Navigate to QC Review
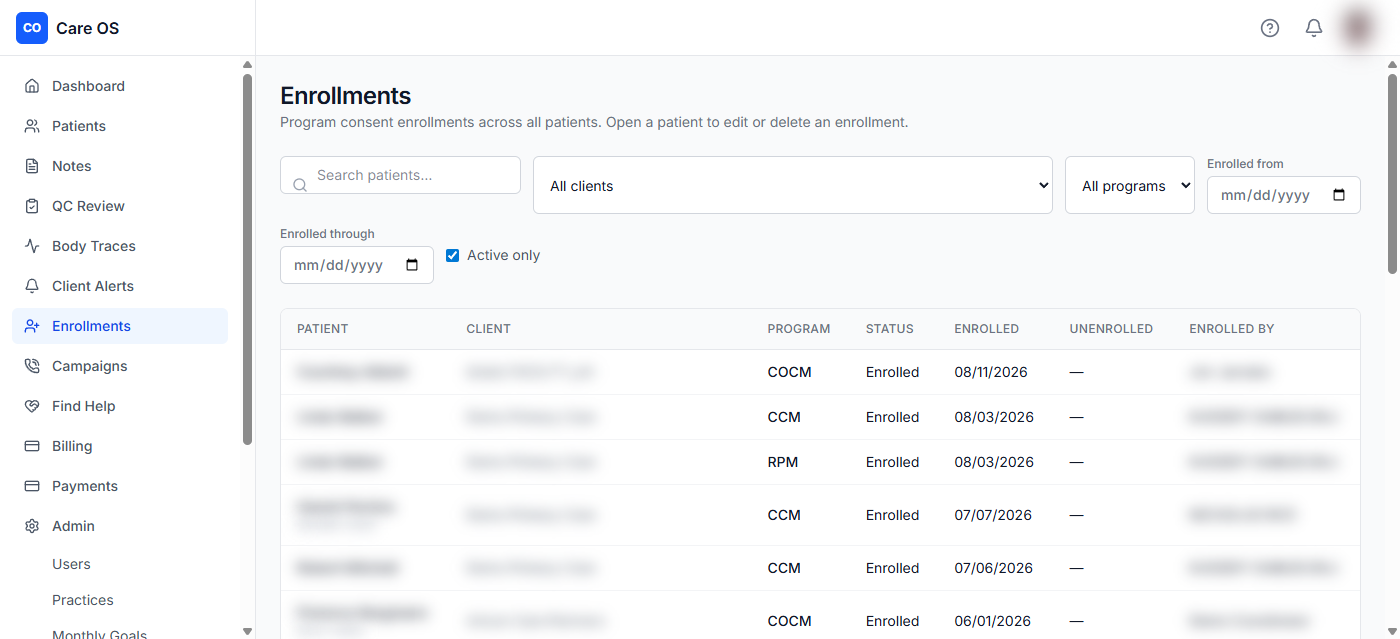The width and height of the screenshot is (1400, 639). coord(120,206)
